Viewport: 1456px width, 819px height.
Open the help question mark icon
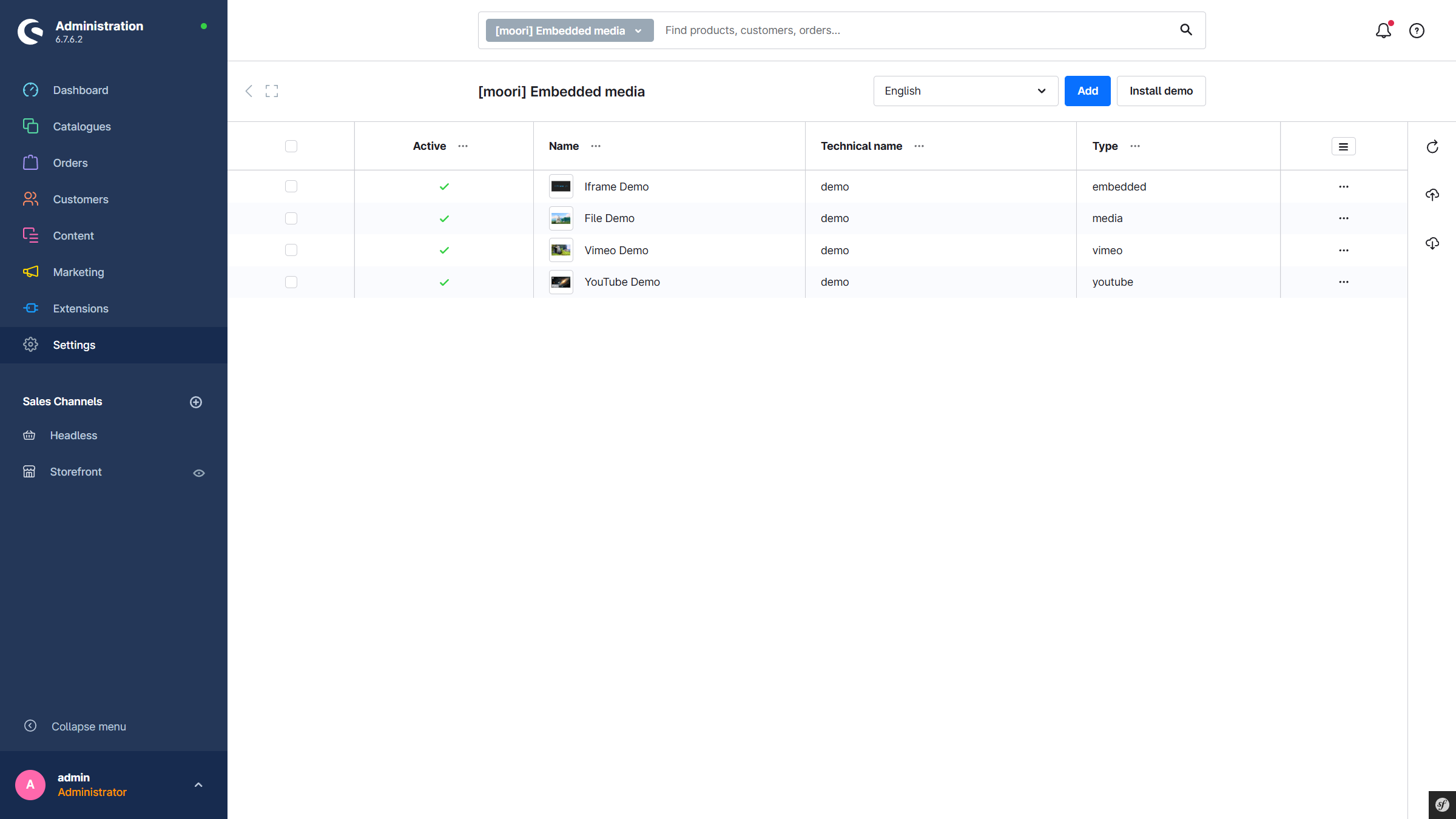coord(1417,30)
